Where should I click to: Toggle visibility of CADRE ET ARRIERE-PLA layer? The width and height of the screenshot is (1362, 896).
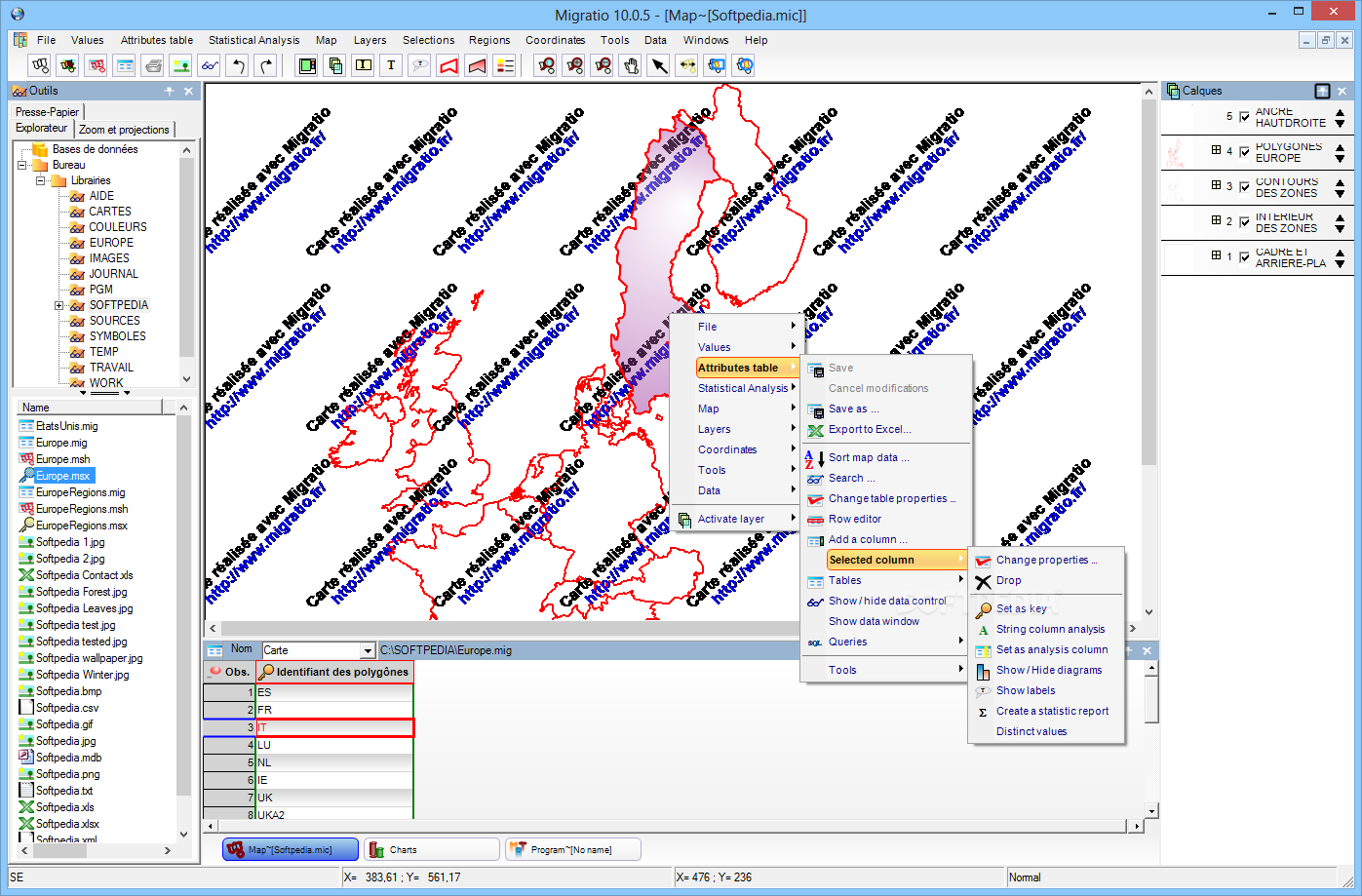pyautogui.click(x=1244, y=257)
